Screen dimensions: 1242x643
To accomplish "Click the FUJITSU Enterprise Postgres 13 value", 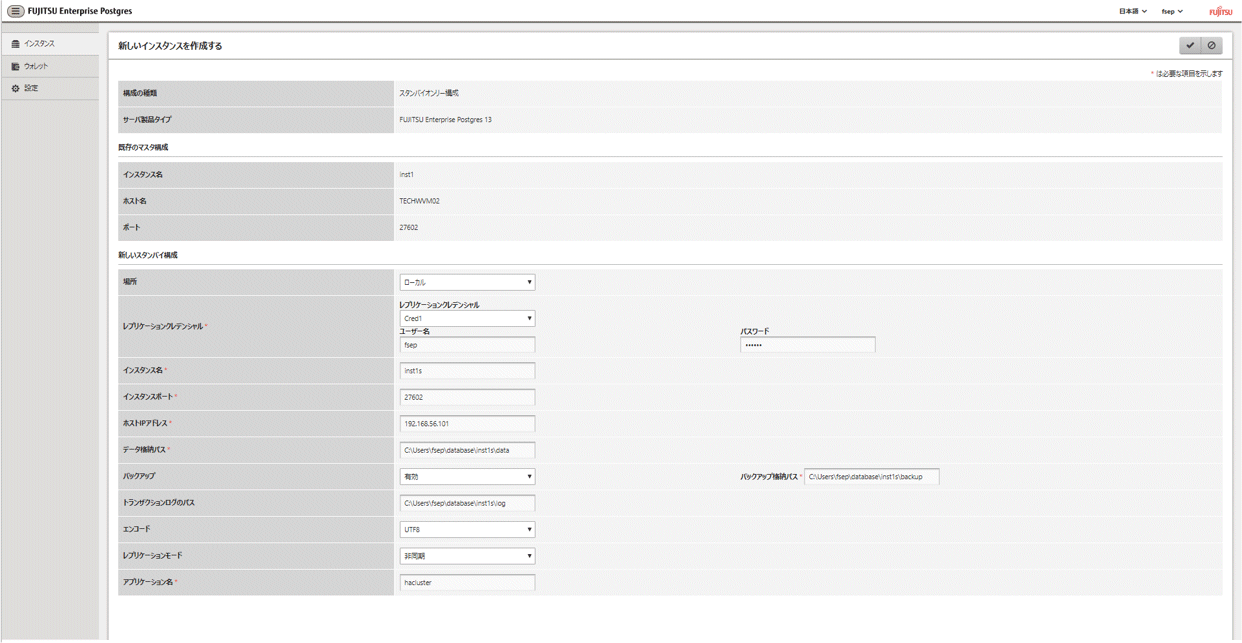I will click(x=445, y=120).
